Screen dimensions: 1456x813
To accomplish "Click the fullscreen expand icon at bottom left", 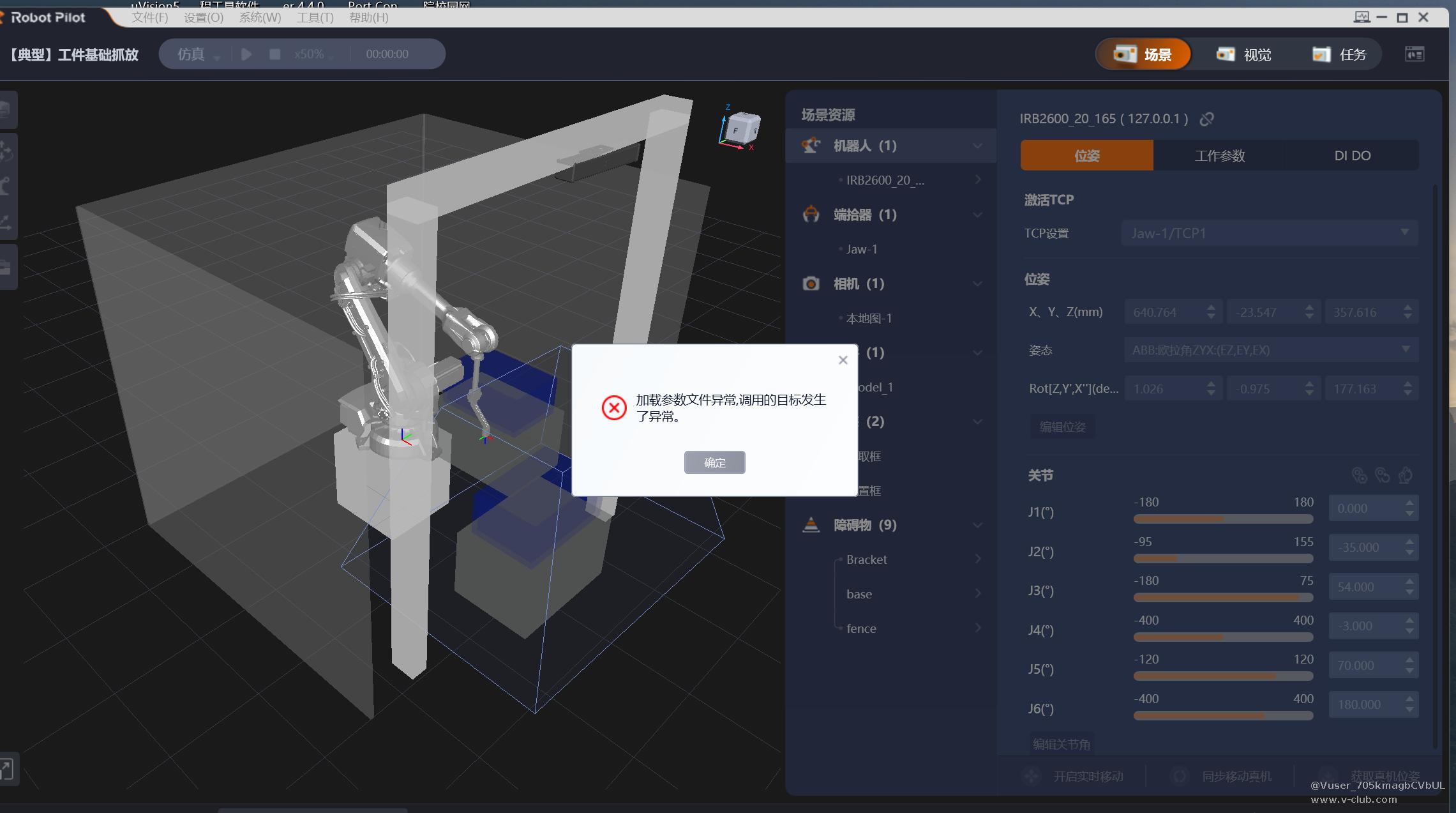I will (x=6, y=769).
